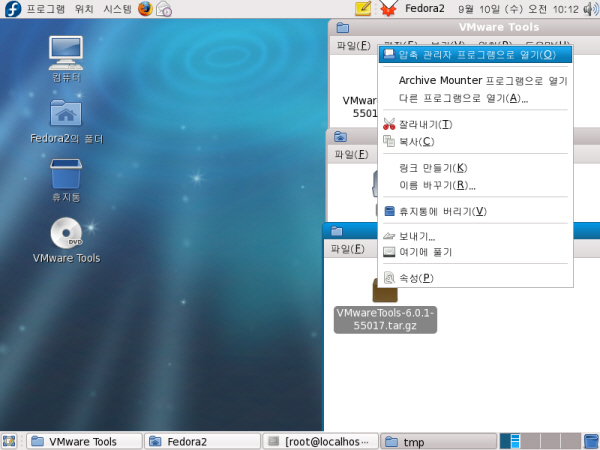Select the 휴지통 trash desktop icon
The height and width of the screenshot is (450, 600).
(x=66, y=180)
